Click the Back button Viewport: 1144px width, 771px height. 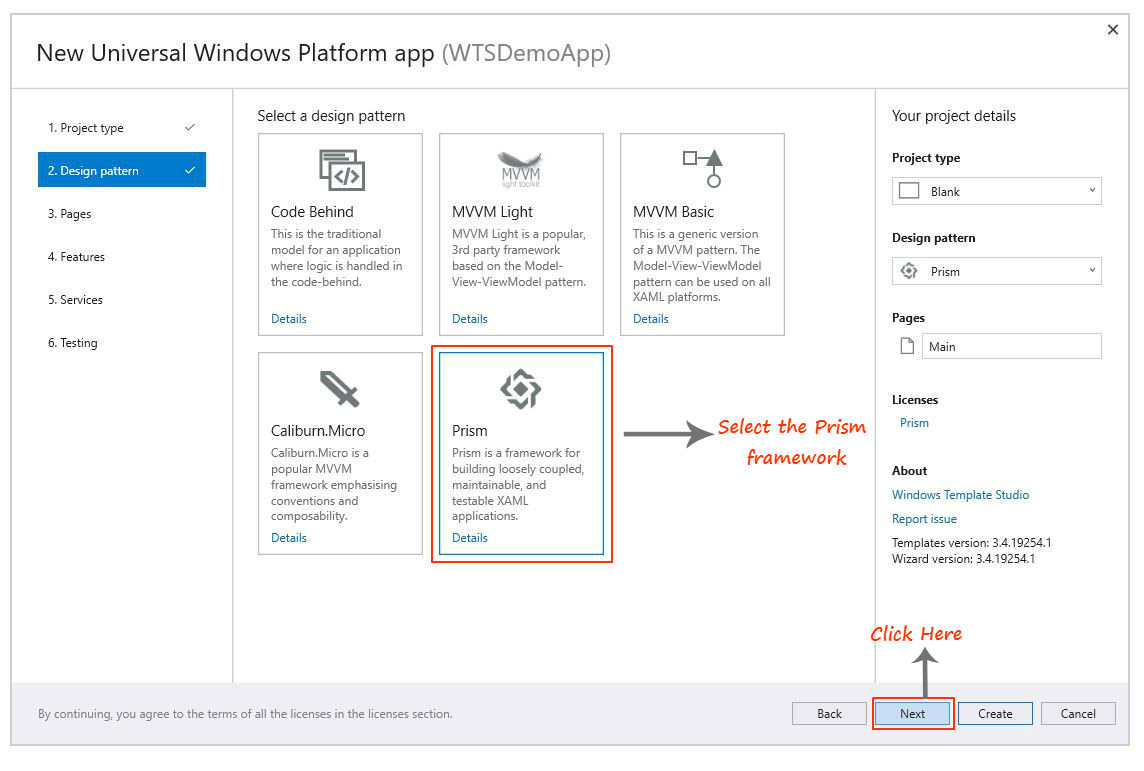point(829,713)
